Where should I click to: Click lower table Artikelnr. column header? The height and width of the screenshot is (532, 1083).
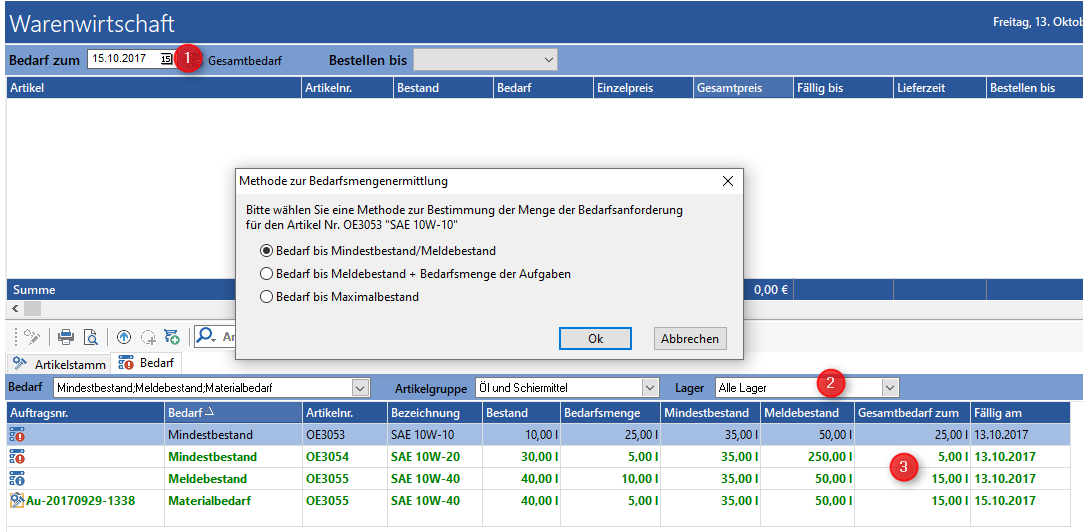[x=345, y=413]
